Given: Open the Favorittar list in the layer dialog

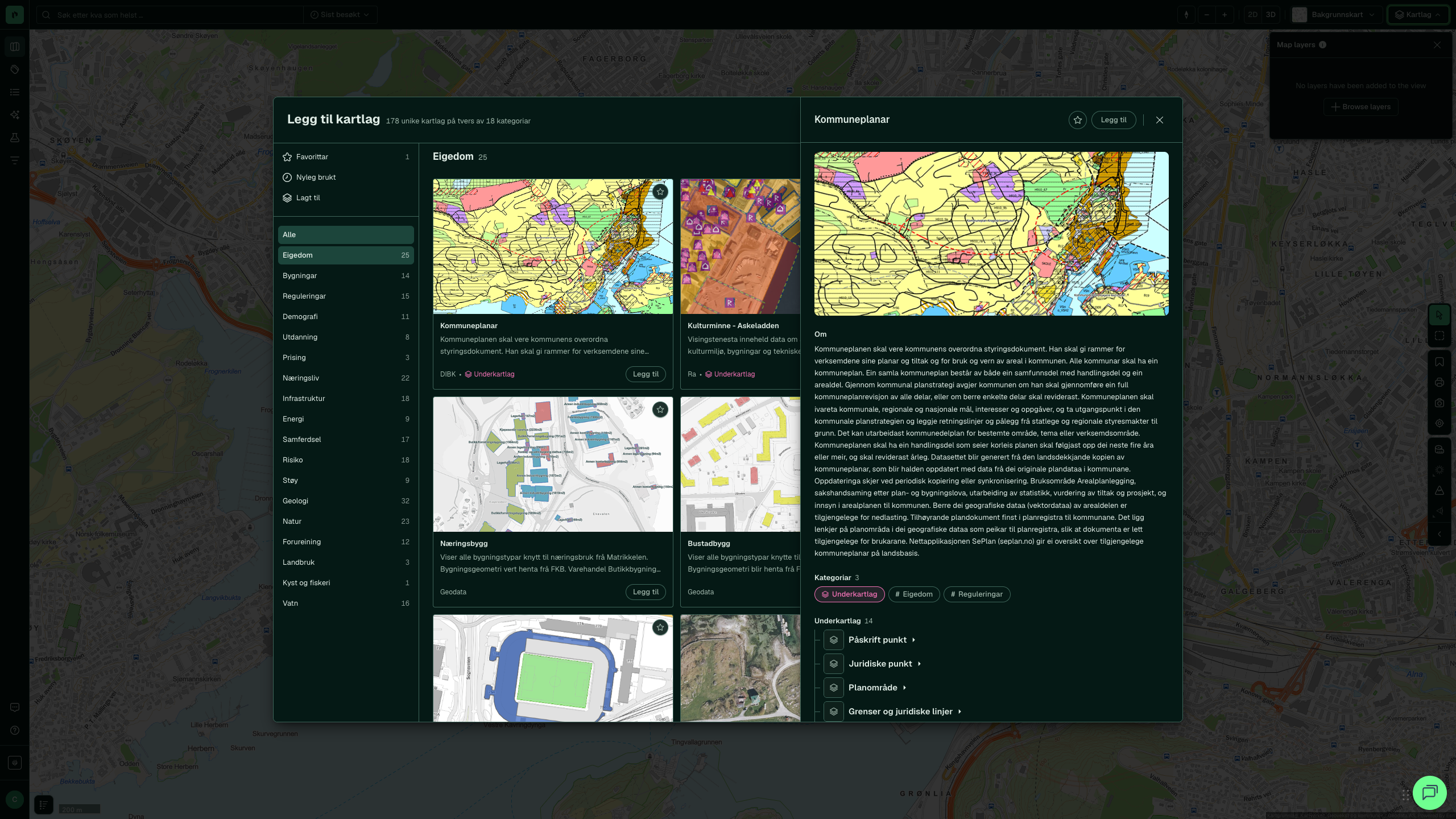Looking at the screenshot, I should pyautogui.click(x=346, y=157).
